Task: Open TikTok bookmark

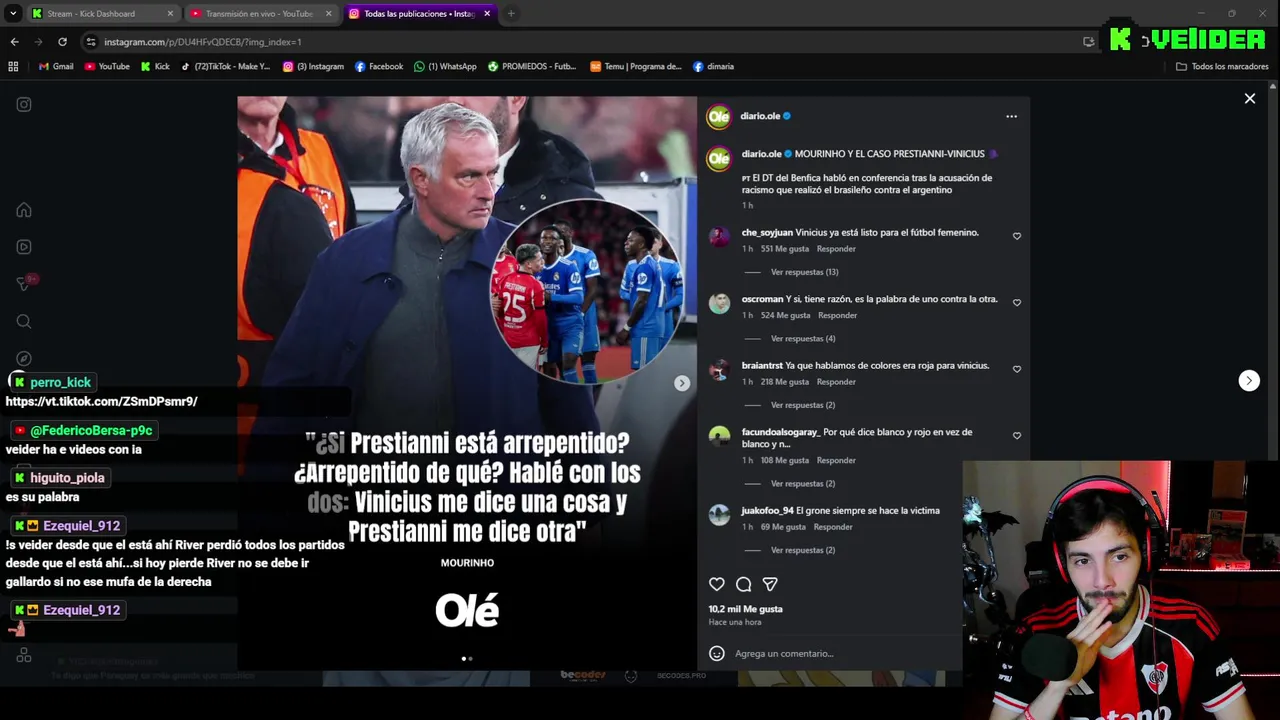Action: click(x=226, y=66)
